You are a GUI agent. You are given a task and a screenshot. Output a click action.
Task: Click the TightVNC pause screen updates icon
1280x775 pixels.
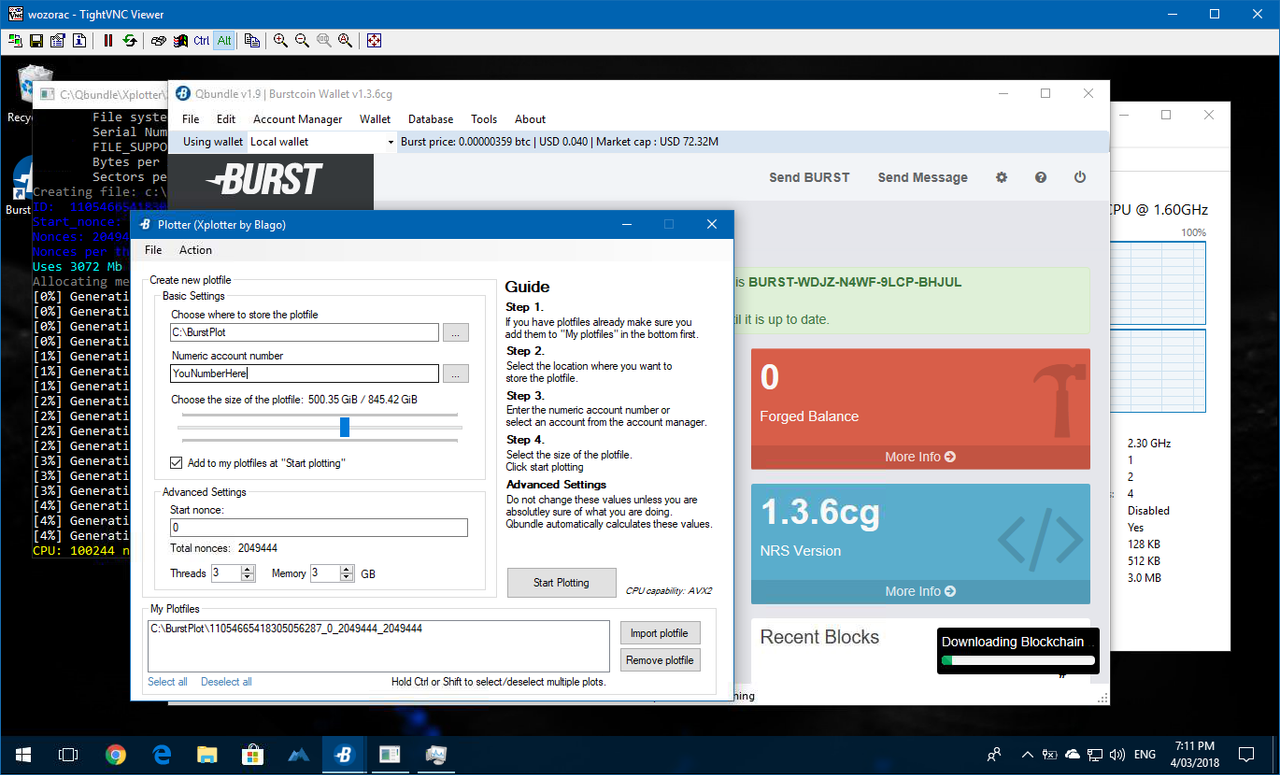point(108,41)
